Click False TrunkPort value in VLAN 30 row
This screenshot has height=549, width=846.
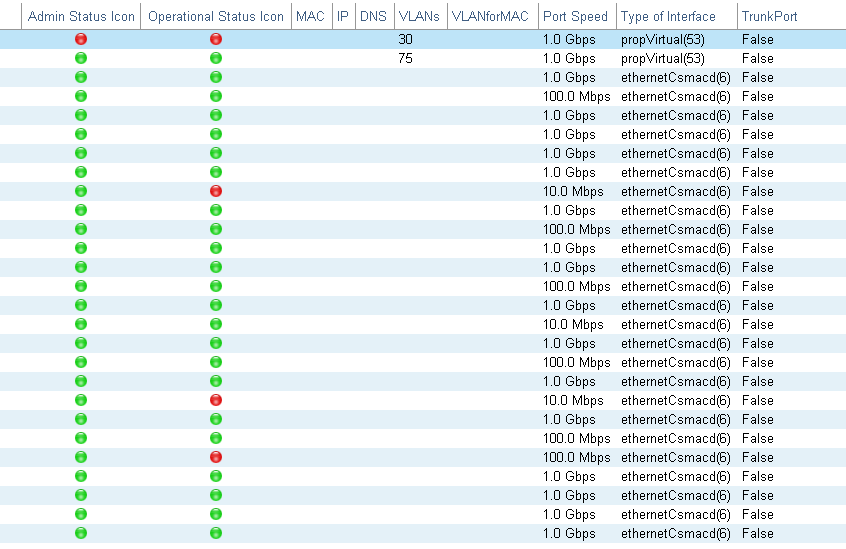click(x=758, y=39)
